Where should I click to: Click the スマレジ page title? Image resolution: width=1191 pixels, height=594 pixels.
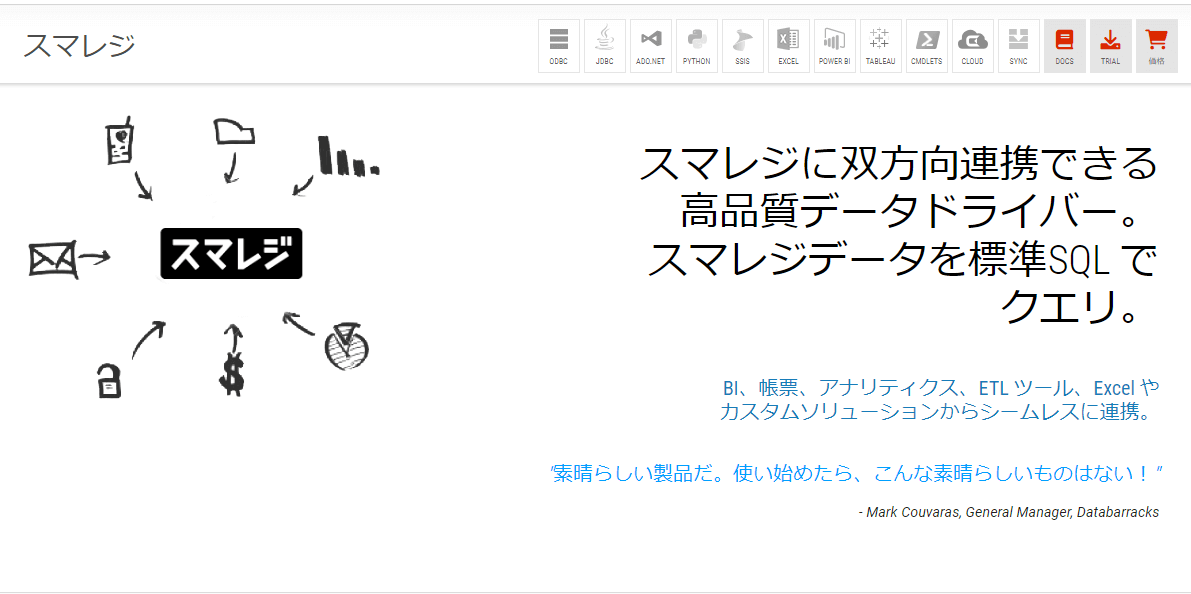pyautogui.click(x=79, y=45)
